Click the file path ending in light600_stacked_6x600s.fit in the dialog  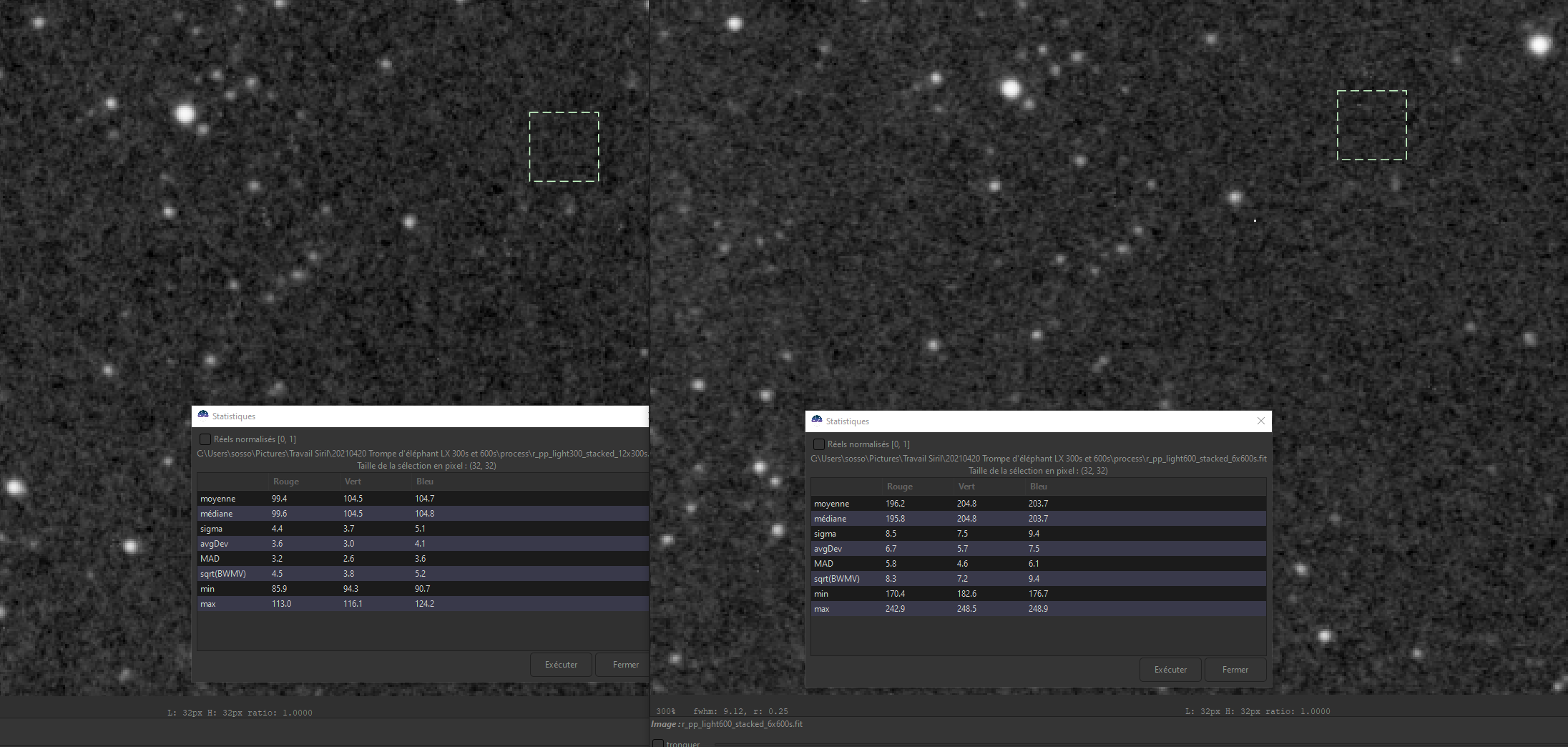(1039, 459)
